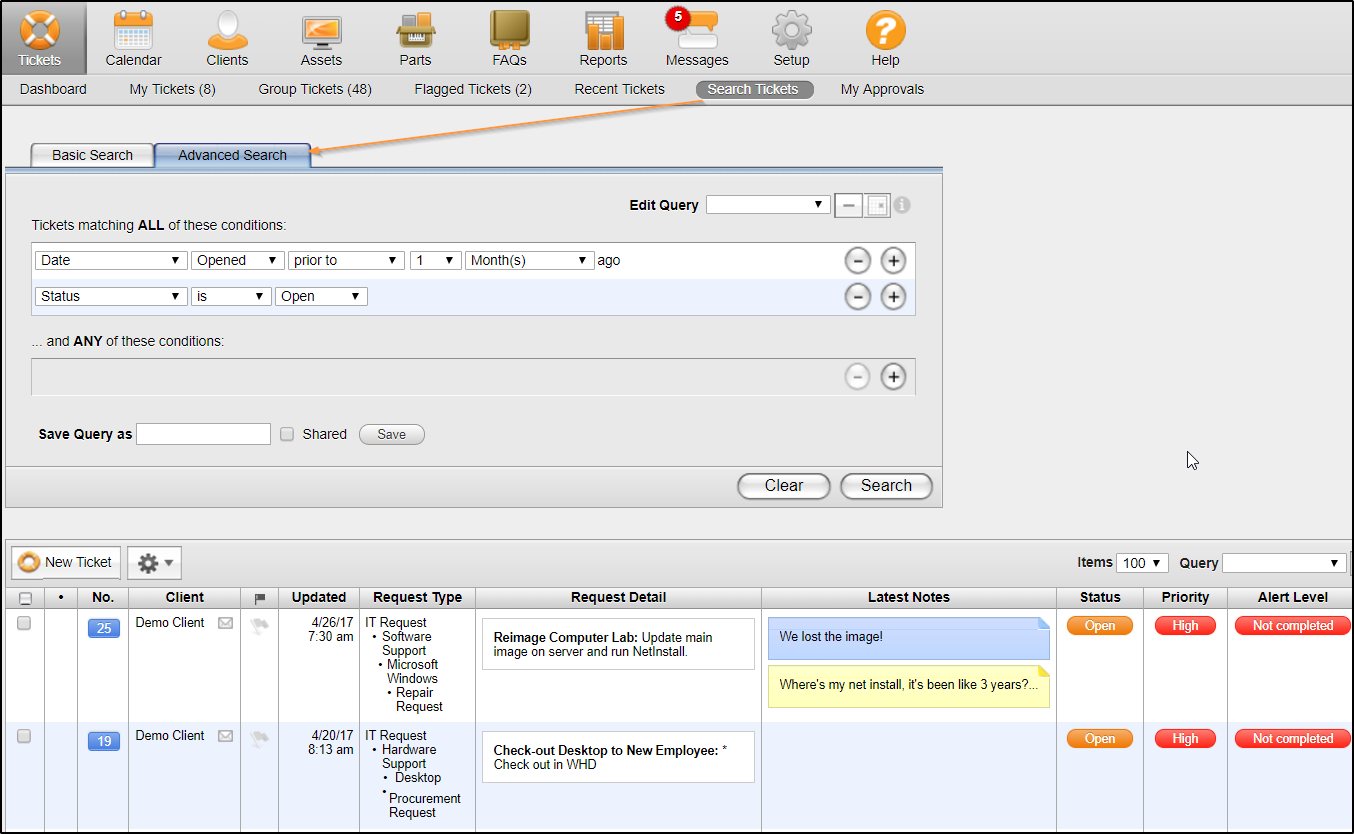Open the Items per page dropdown
The image size is (1354, 834).
[1143, 563]
